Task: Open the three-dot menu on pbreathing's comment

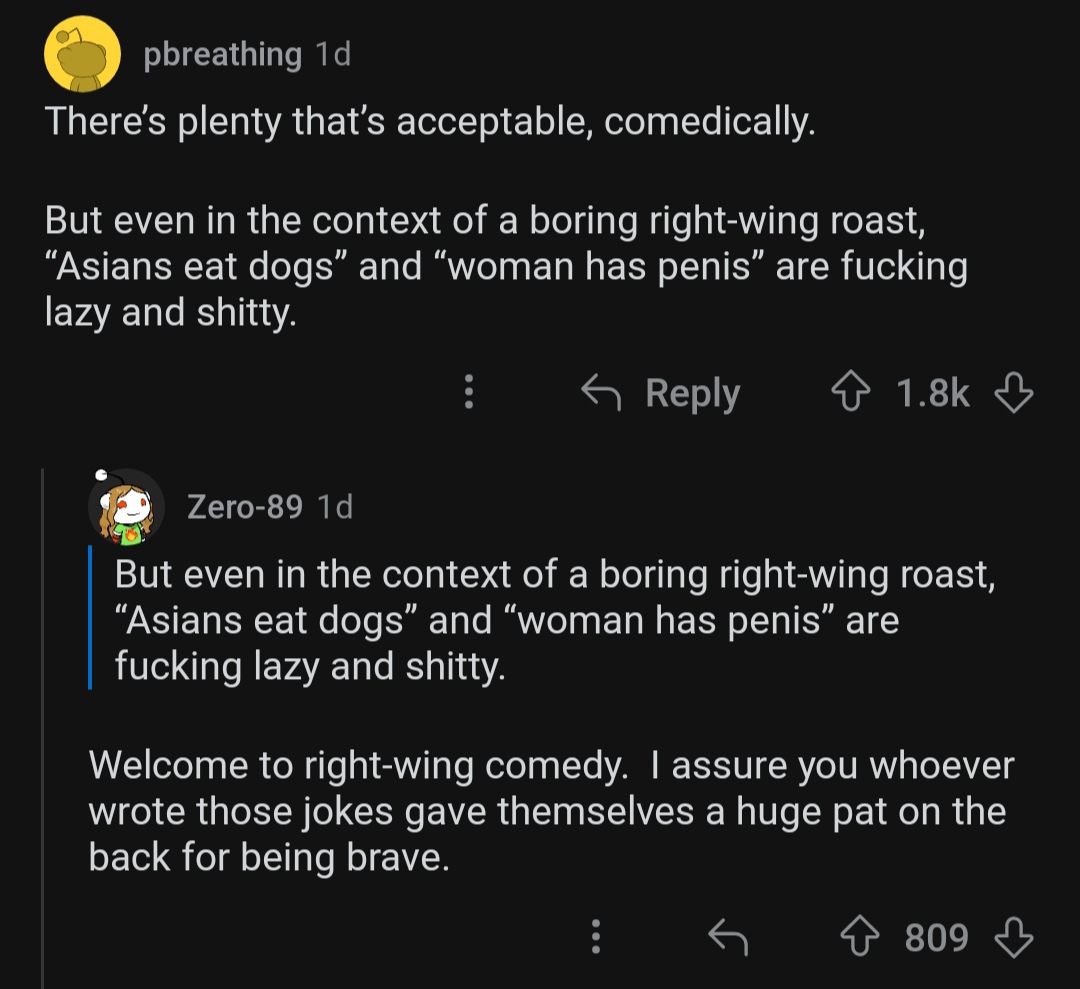Action: (467, 394)
